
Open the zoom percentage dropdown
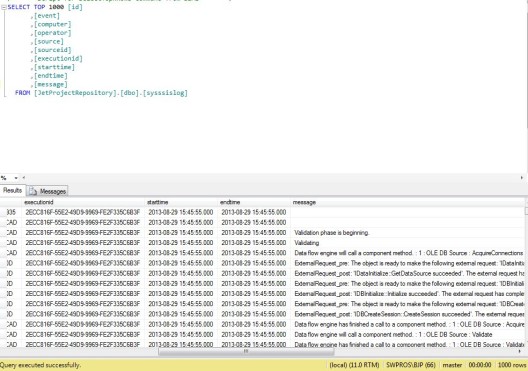[x=16, y=178]
